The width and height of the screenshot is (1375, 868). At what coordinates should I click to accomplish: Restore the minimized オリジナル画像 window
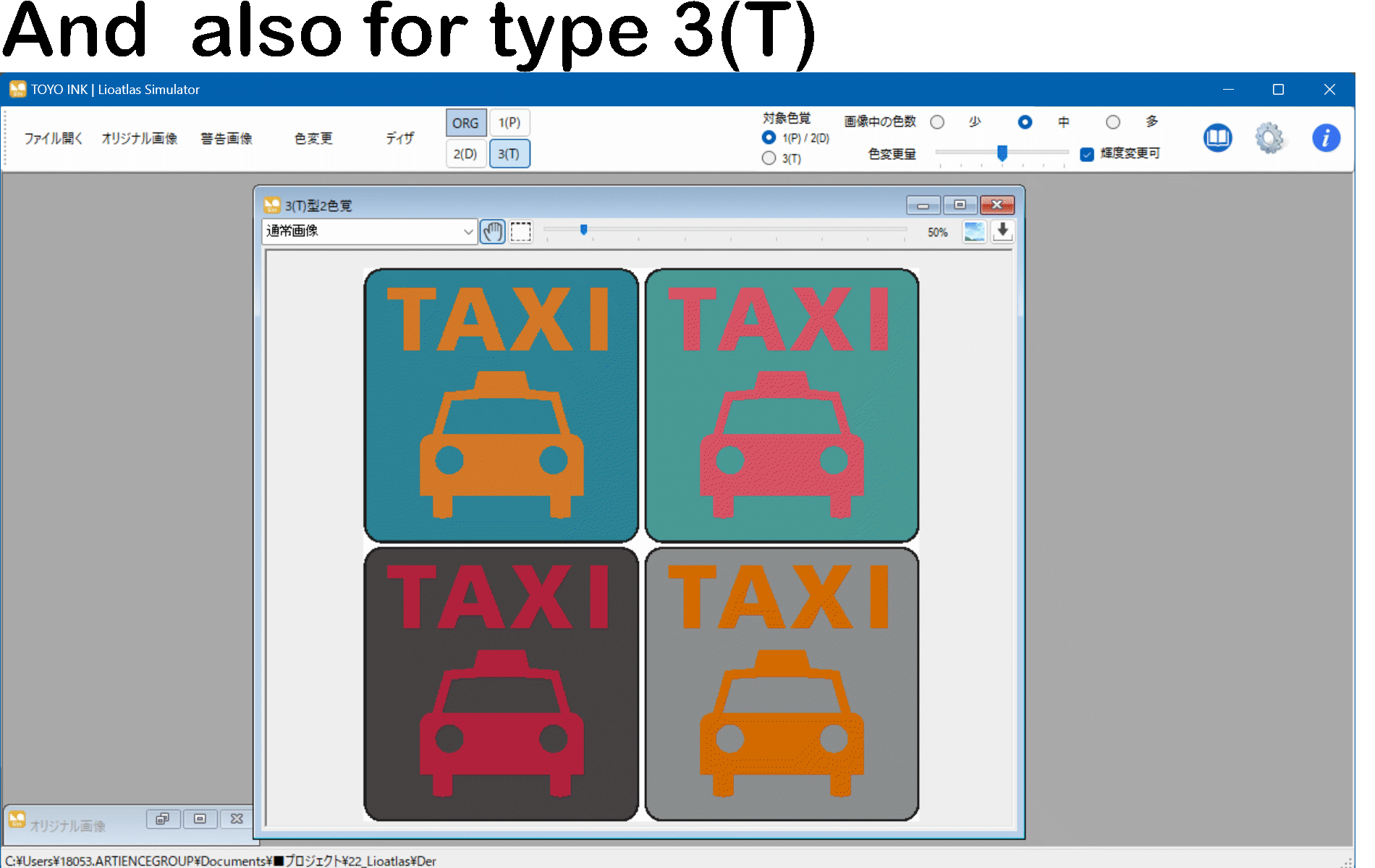[x=163, y=819]
